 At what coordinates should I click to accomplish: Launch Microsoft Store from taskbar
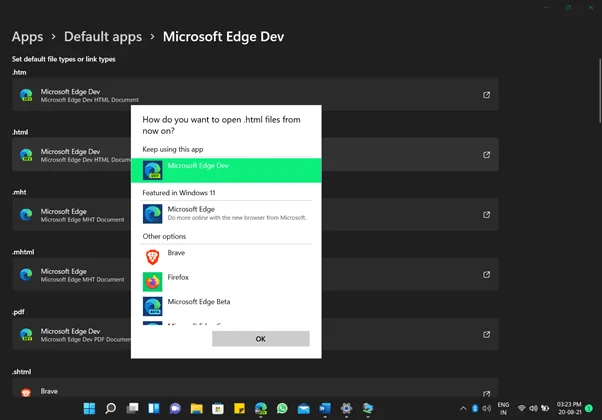coord(218,408)
